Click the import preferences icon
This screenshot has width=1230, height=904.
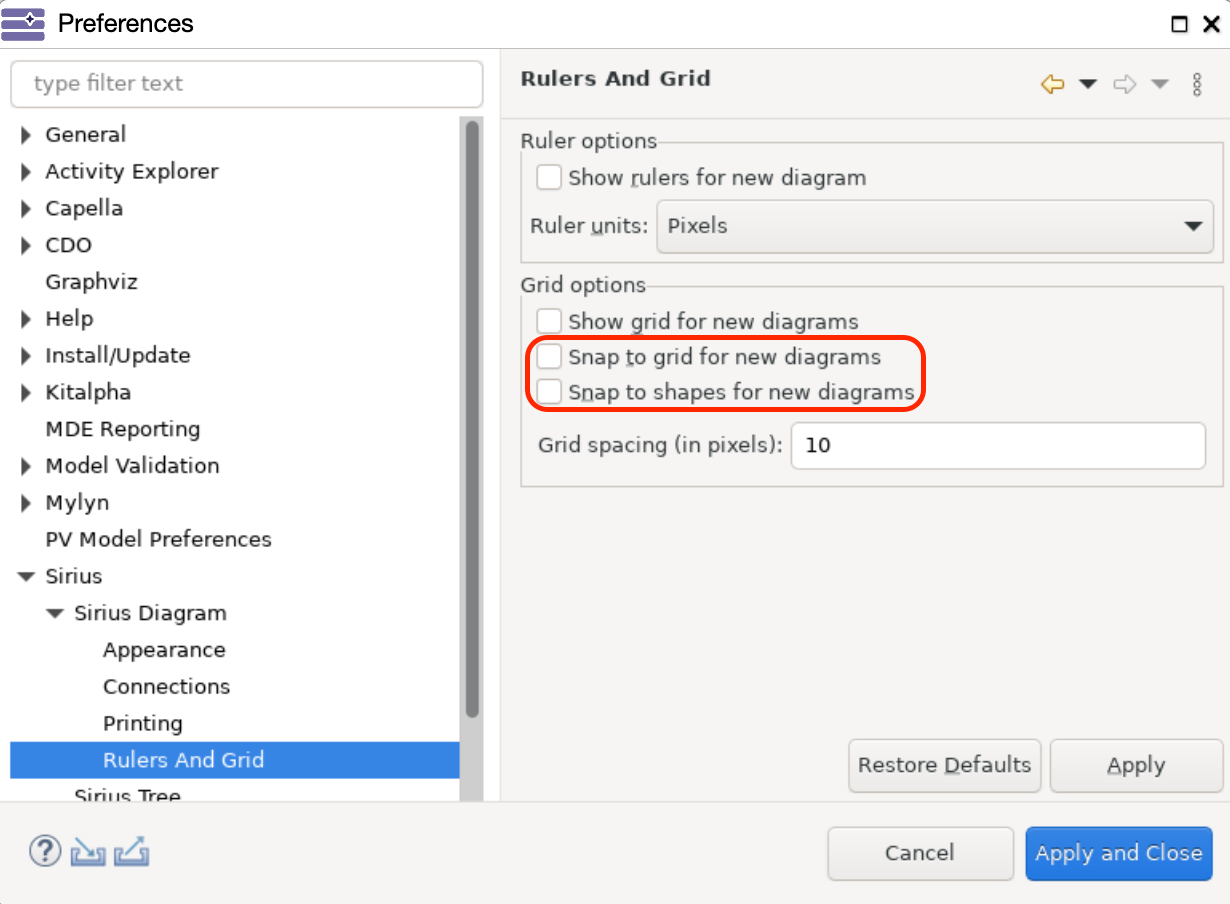tap(88, 853)
